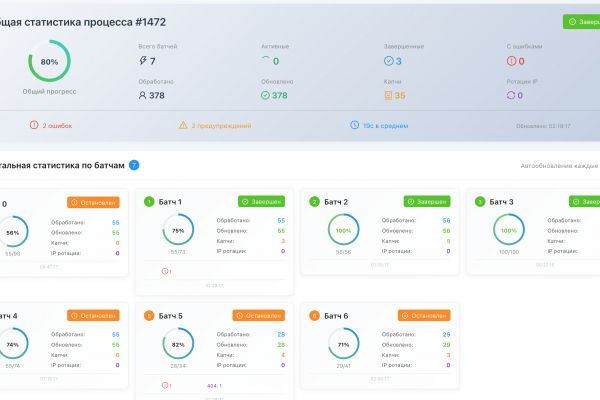
Task: Click the Обработано value 29 in Батч 6
Action: point(447,334)
